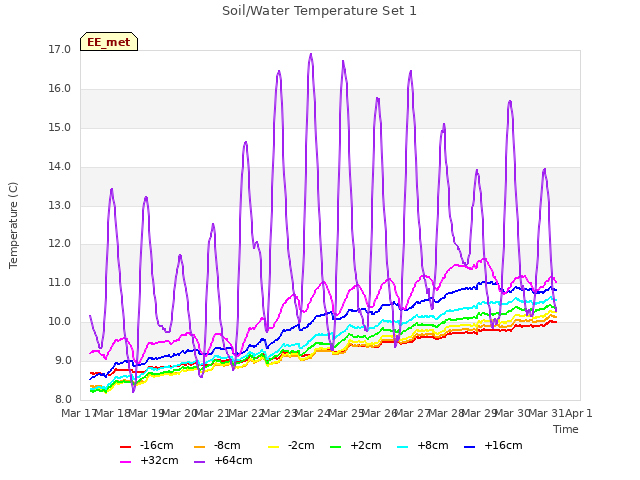
Task: Click the 8.0 y-axis tick label
Action: (63, 399)
